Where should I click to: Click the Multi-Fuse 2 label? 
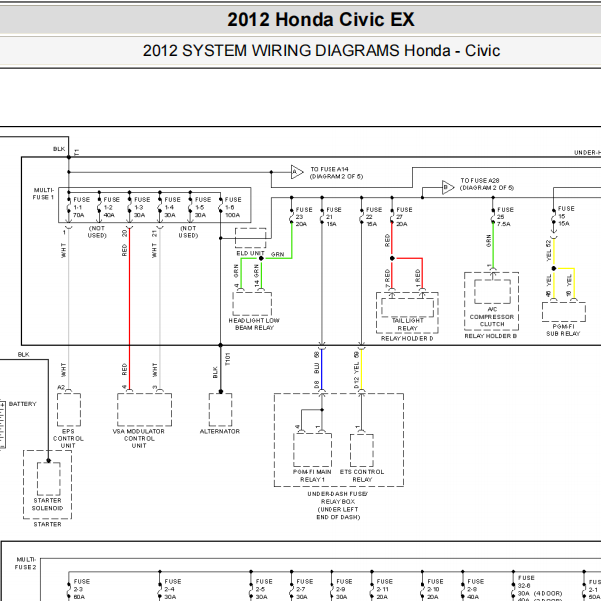click(x=26, y=563)
